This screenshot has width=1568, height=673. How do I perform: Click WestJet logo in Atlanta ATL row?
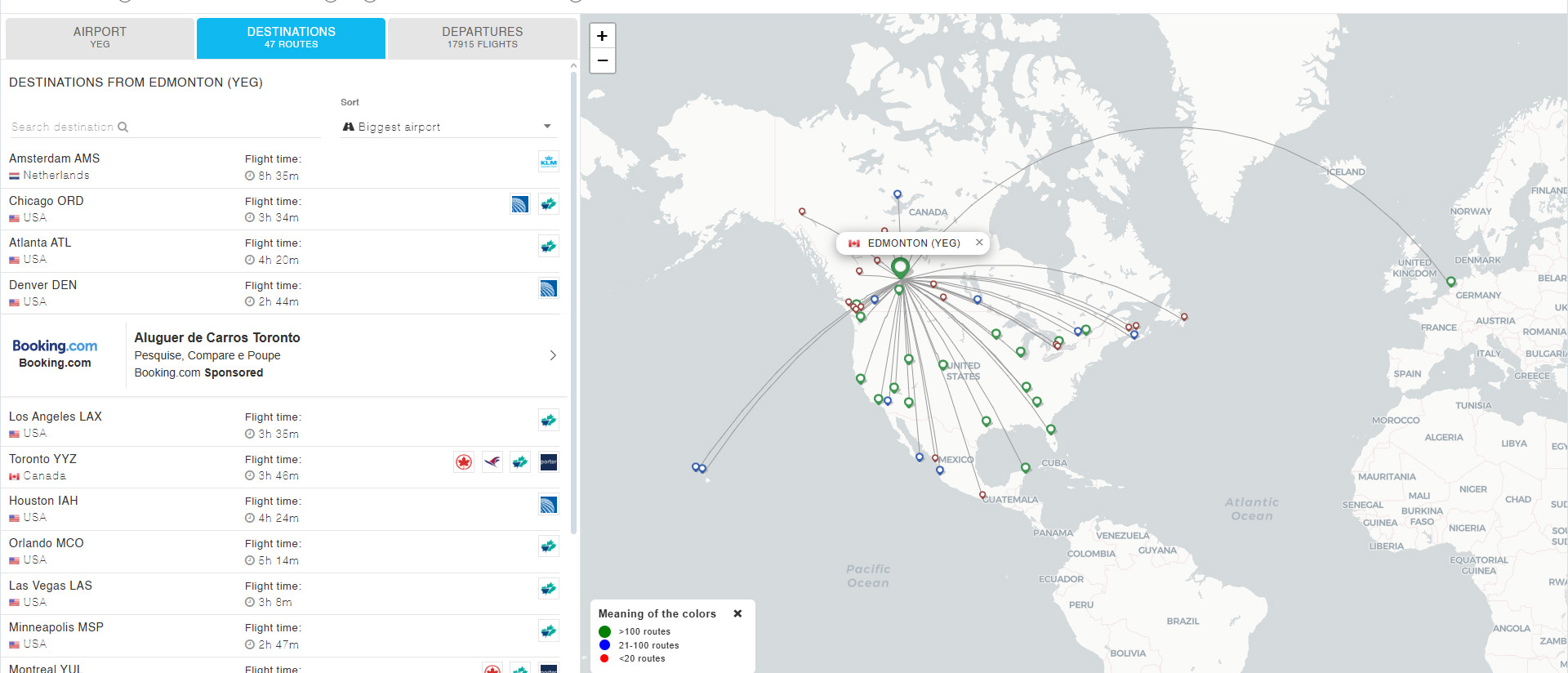coord(549,246)
